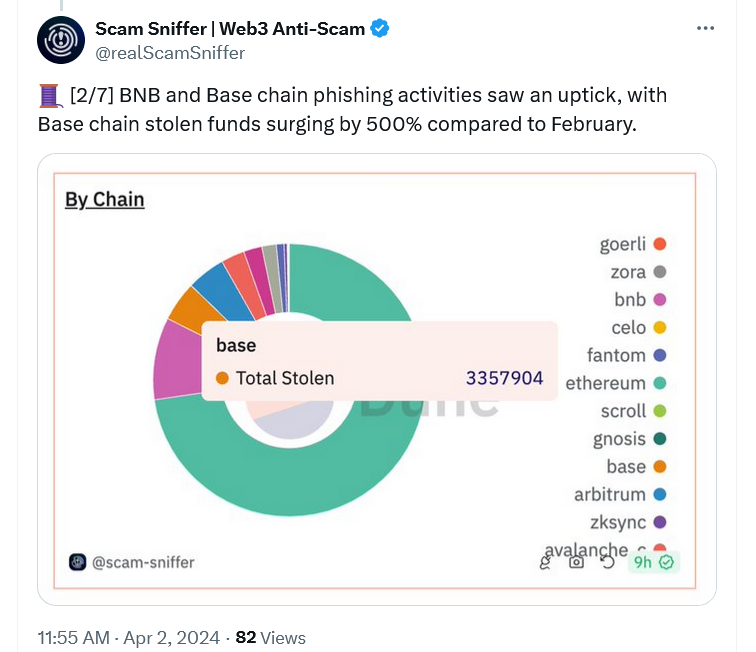Open the @realScamSniffer handle link

[169, 52]
